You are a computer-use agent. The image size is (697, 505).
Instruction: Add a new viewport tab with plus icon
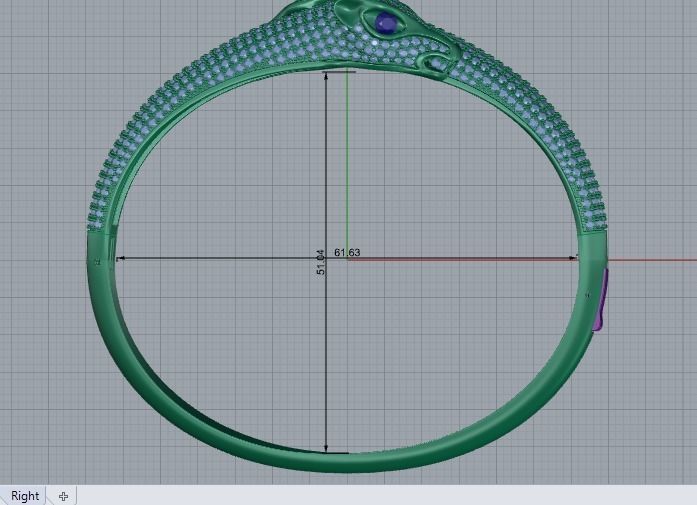[x=63, y=496]
